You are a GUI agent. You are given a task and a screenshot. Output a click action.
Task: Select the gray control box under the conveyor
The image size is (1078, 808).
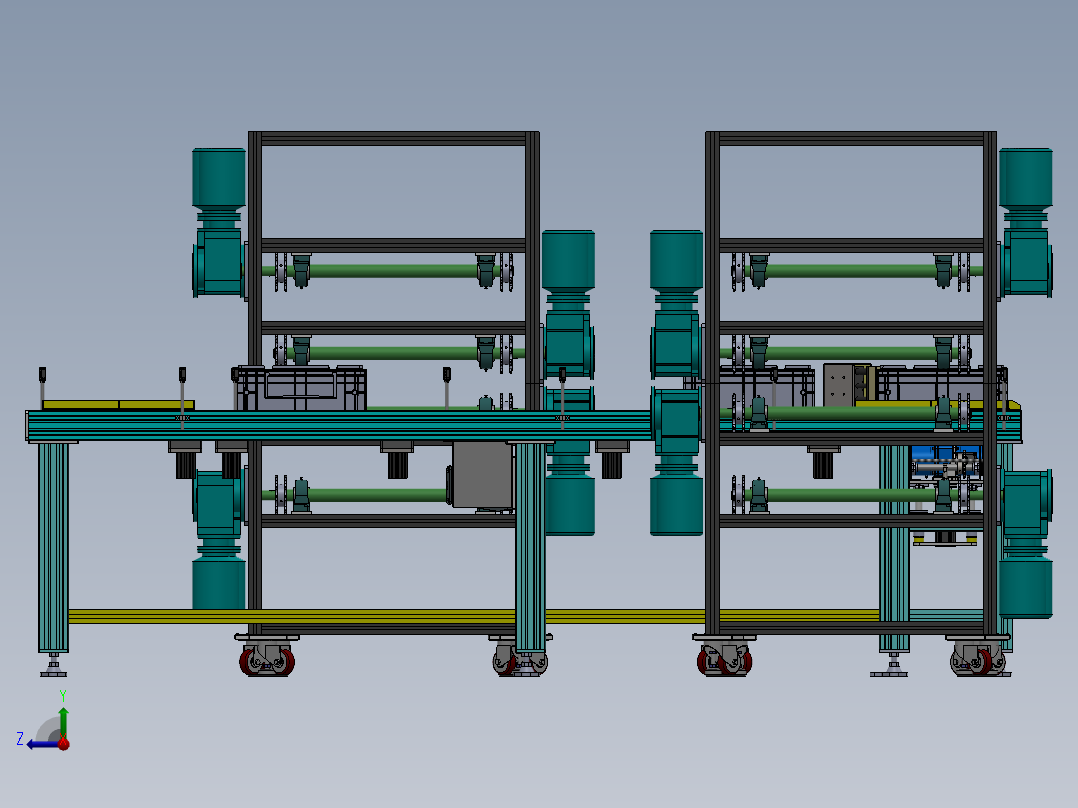[483, 474]
